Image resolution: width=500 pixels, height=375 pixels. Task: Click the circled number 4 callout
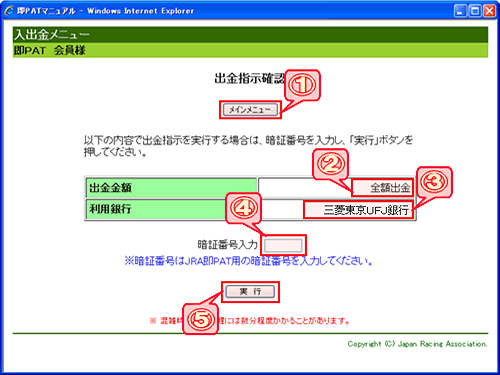244,208
